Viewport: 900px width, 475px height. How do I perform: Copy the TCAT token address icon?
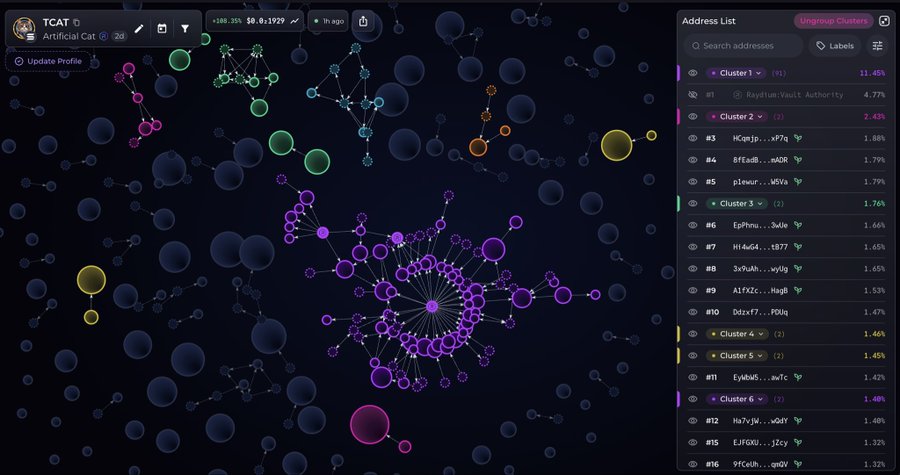[x=77, y=23]
